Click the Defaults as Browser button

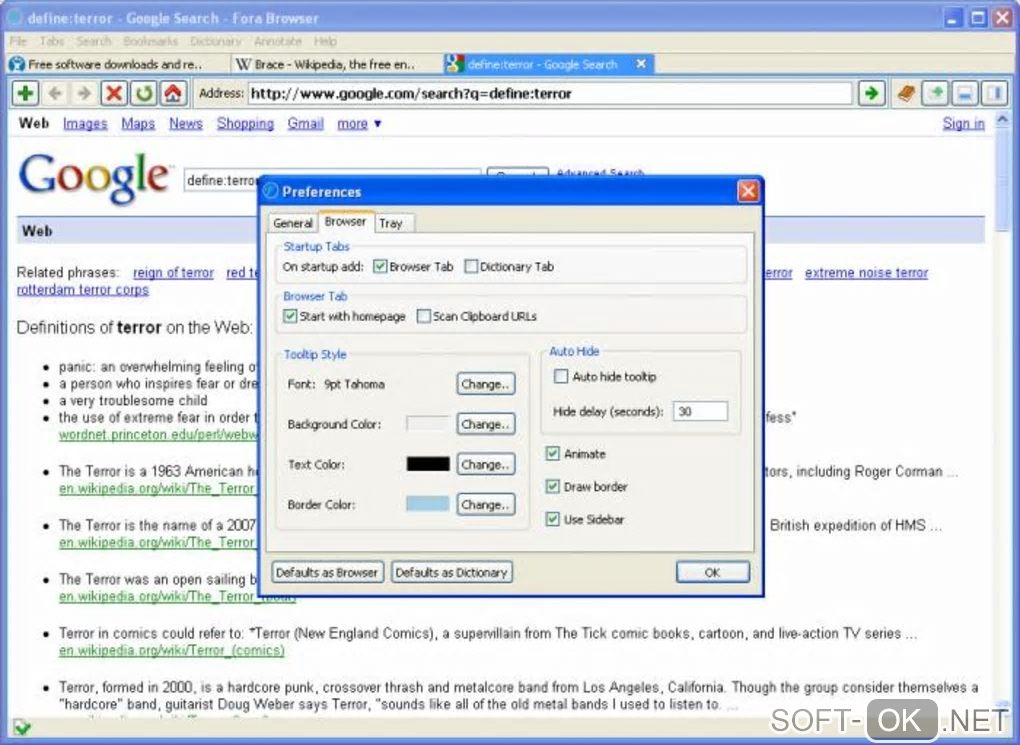pos(327,573)
